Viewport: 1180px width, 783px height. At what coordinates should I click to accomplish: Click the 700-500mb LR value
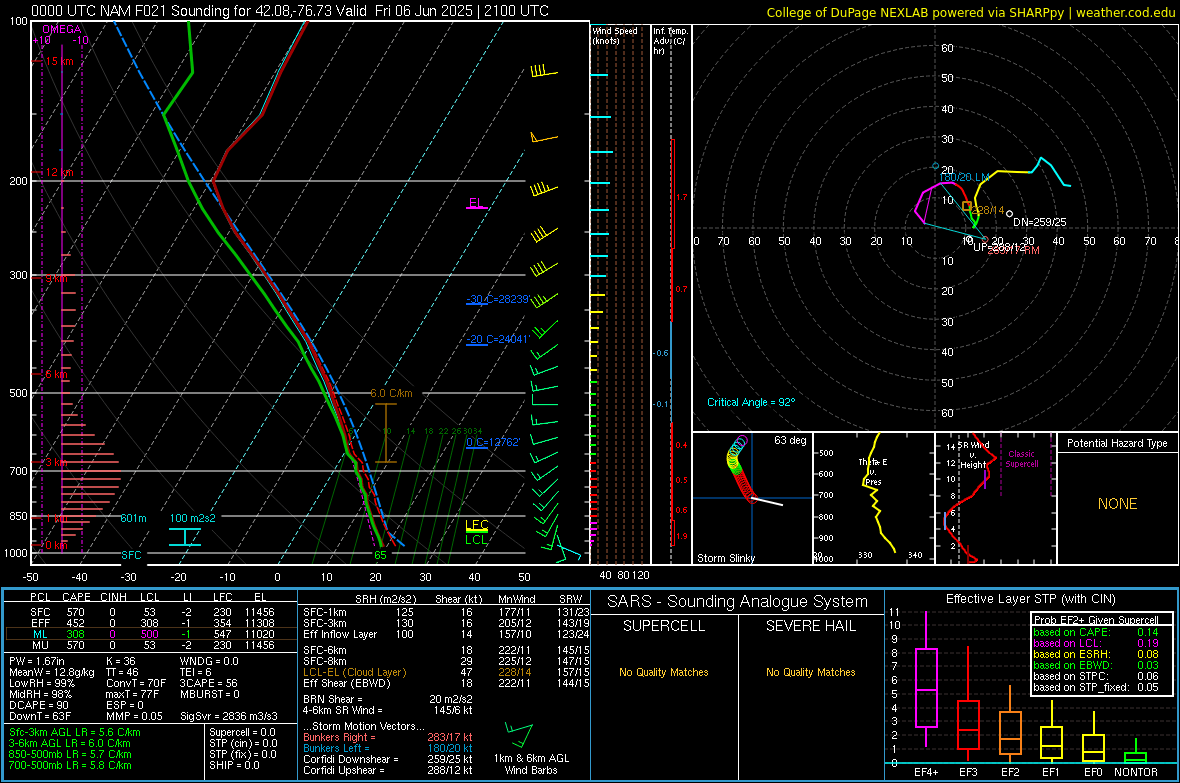coord(70,765)
